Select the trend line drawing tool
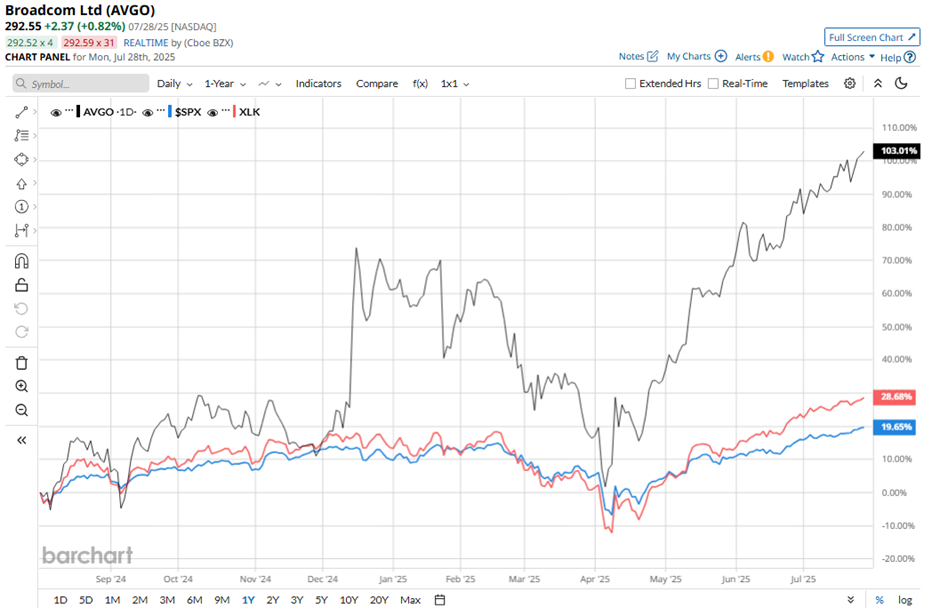Viewport: 940px width, 608px height. pyautogui.click(x=22, y=112)
